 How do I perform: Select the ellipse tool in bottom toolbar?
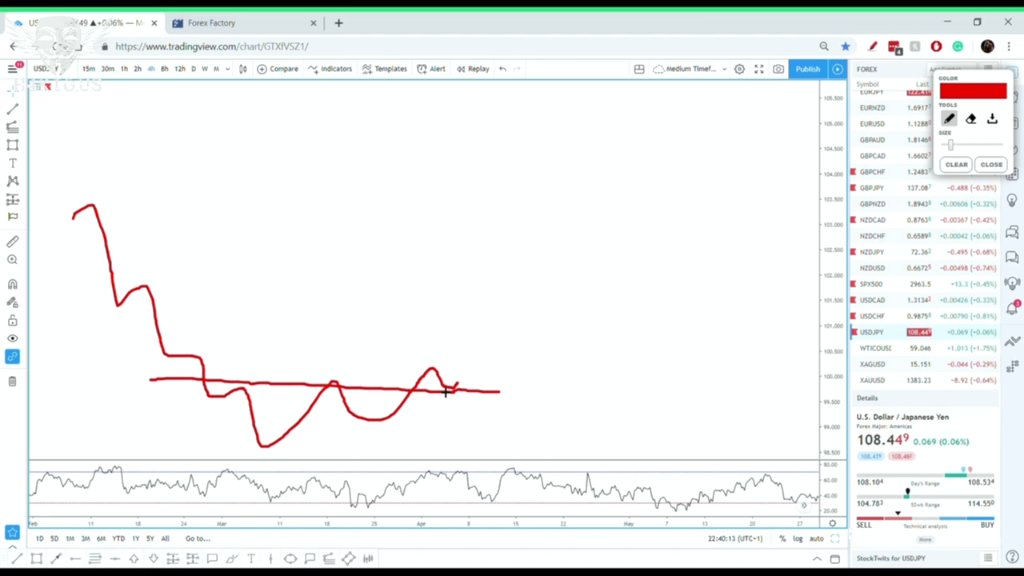[290, 558]
